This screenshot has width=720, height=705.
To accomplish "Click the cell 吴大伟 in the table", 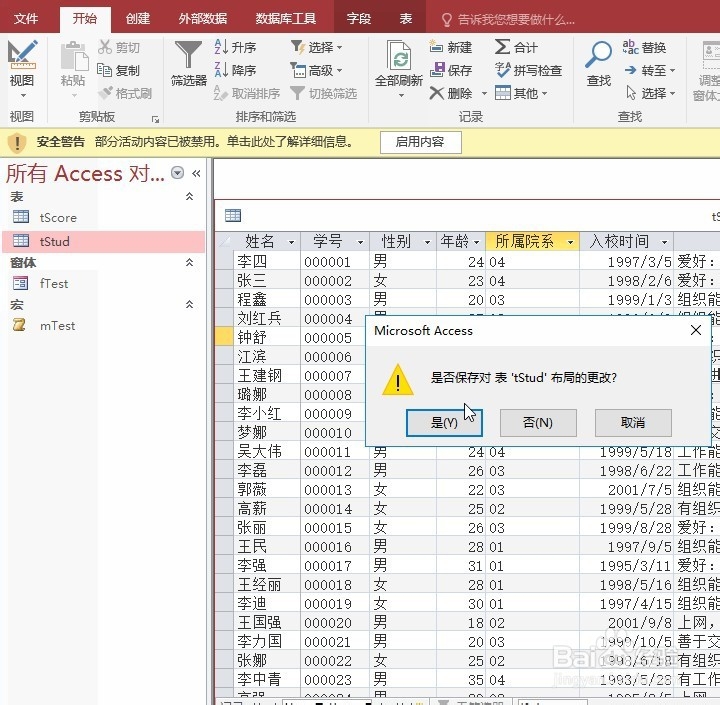I will pos(267,451).
